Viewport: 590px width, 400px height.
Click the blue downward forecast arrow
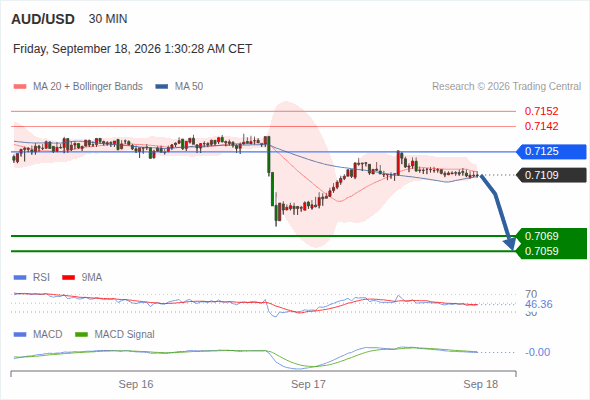(498, 212)
